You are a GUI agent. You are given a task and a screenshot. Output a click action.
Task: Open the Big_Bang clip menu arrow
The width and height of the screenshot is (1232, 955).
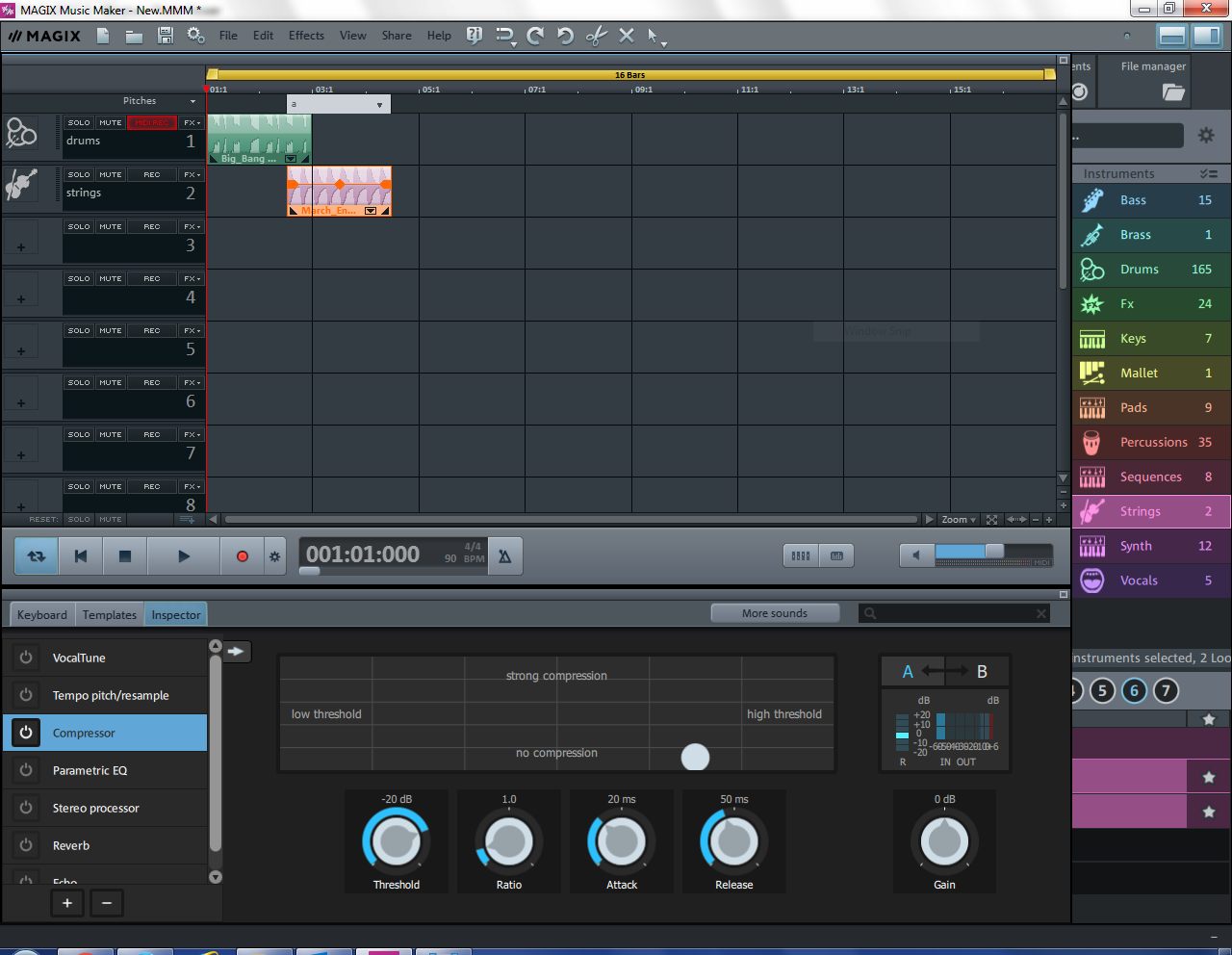pyautogui.click(x=291, y=159)
